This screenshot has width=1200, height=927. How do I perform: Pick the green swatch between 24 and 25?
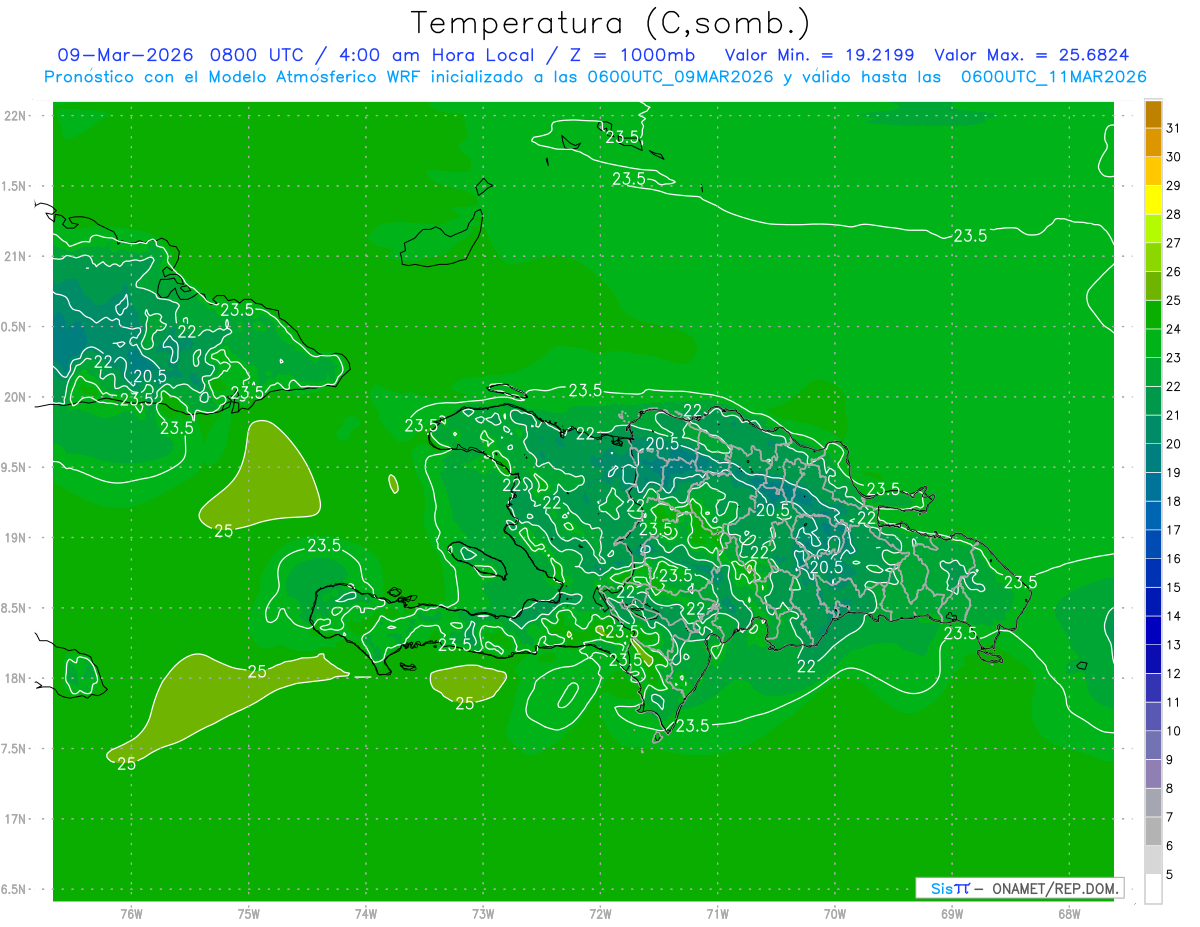(1153, 315)
